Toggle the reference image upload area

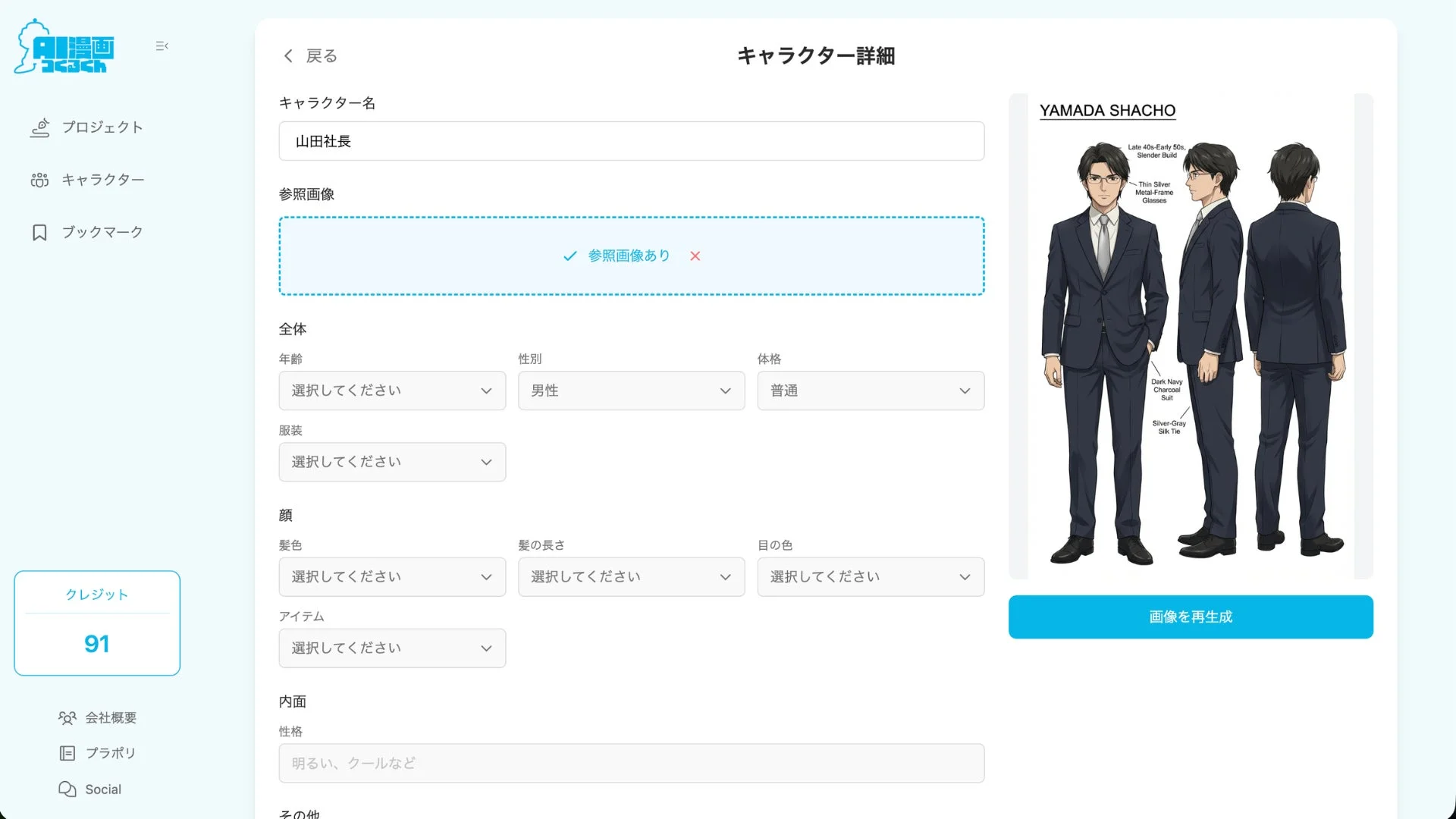pos(632,256)
